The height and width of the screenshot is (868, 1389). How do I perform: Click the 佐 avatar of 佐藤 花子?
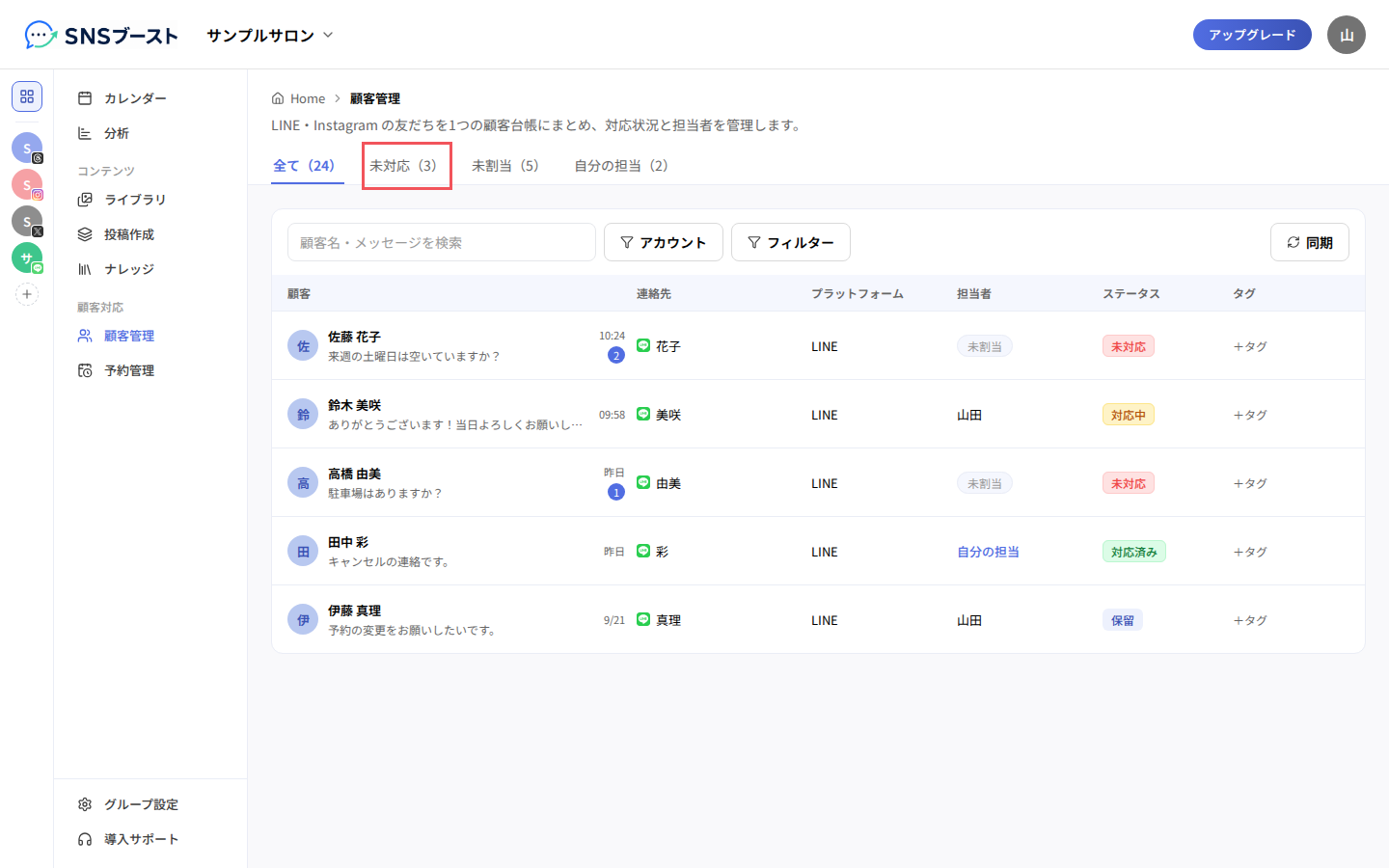303,345
